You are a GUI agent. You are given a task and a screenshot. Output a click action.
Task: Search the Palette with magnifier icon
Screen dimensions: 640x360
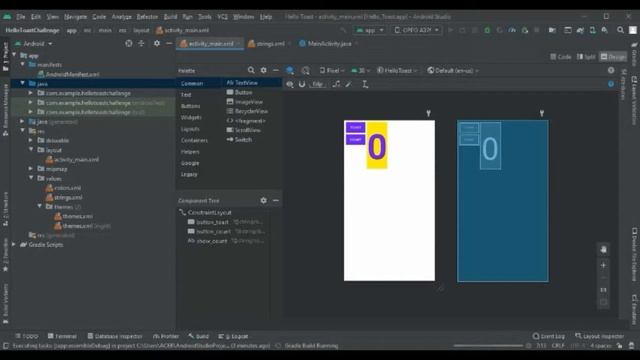point(251,70)
